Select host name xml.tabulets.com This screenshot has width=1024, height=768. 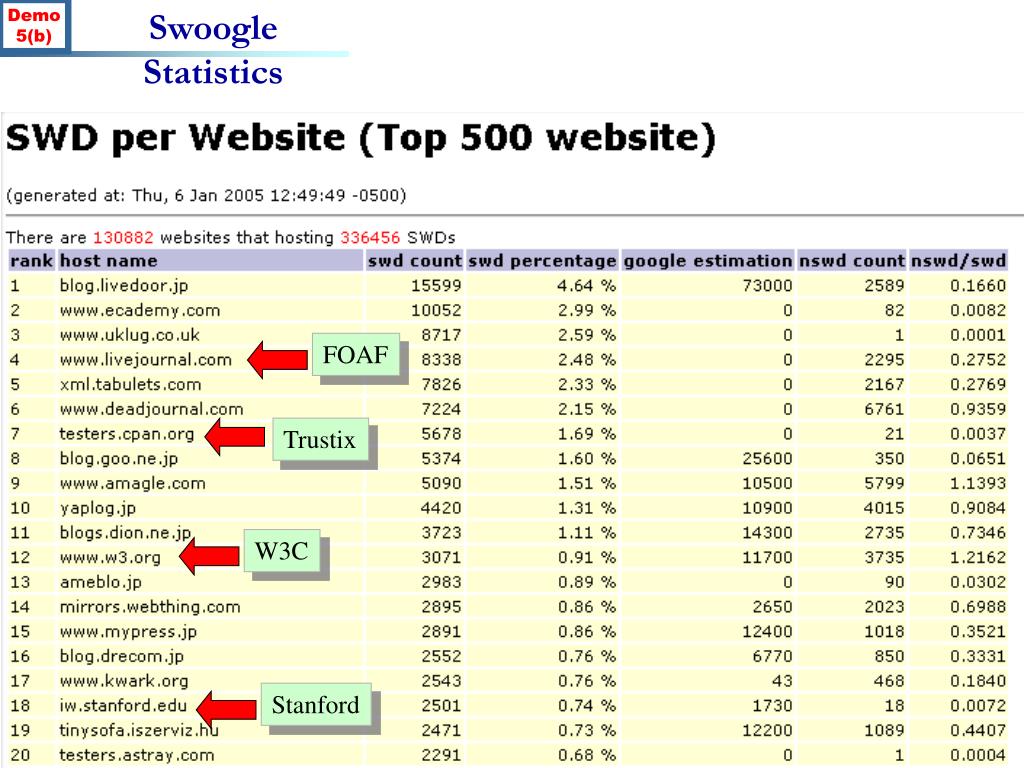pos(130,384)
